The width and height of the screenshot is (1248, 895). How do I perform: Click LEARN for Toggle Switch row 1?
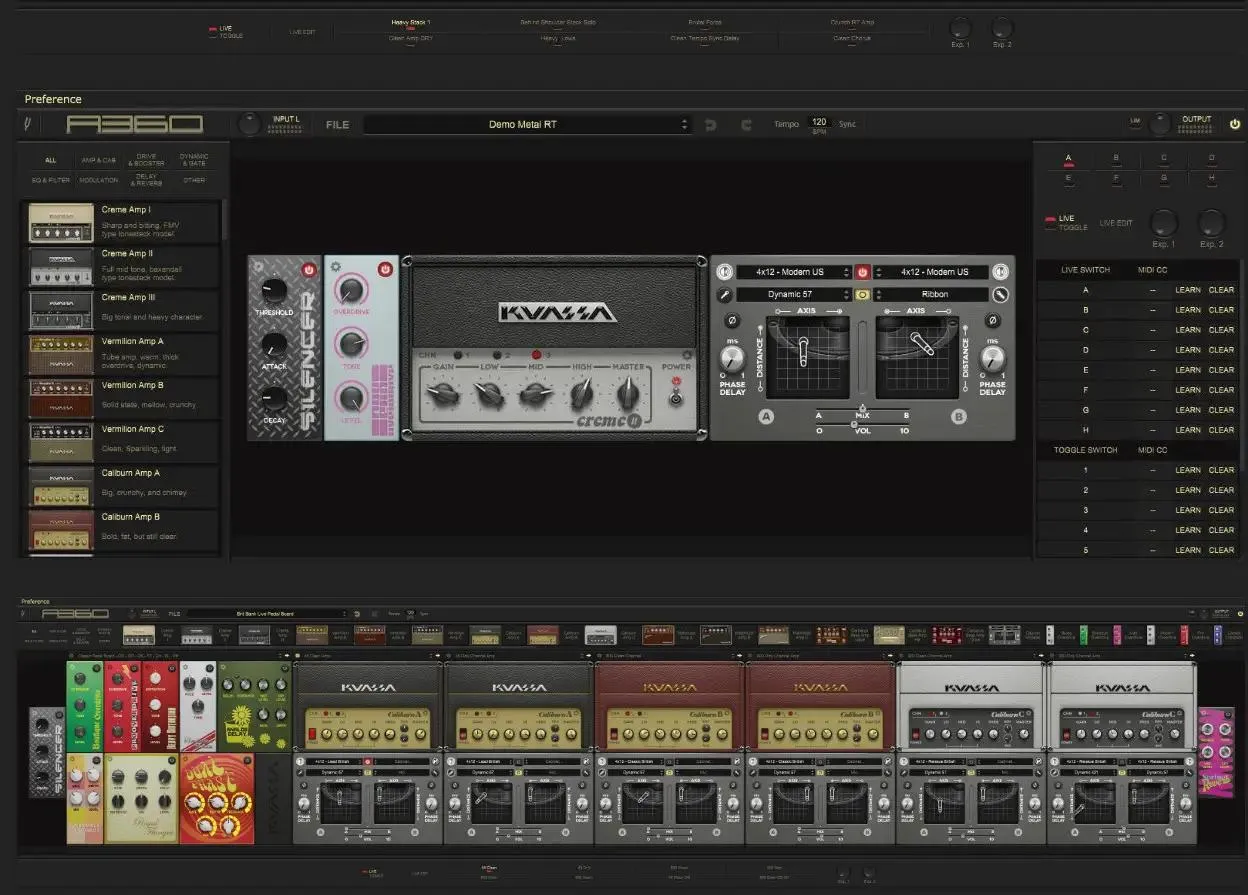tap(1188, 470)
